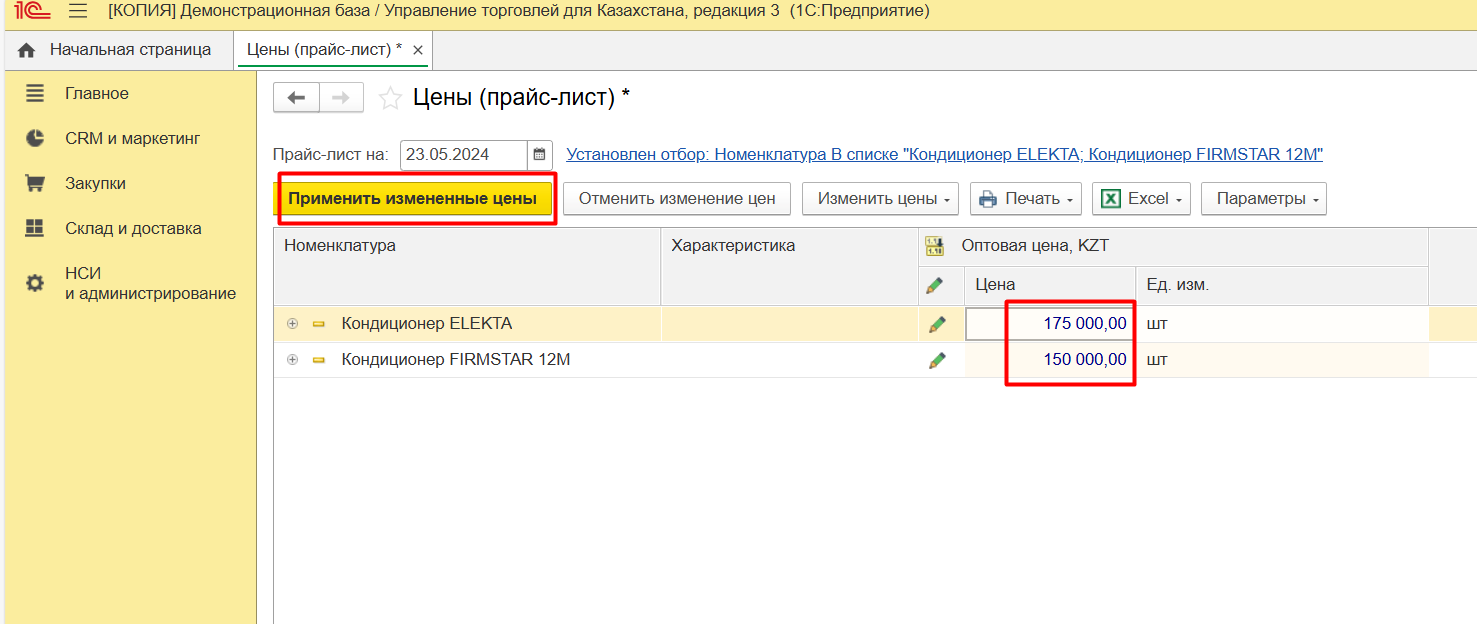The height and width of the screenshot is (624, 1477).
Task: Open the Установлен отбор filter link
Action: point(944,155)
